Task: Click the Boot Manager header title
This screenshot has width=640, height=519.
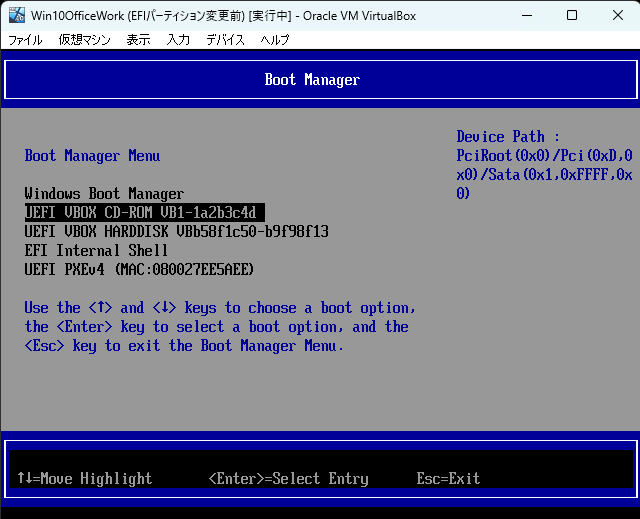Action: pyautogui.click(x=312, y=80)
